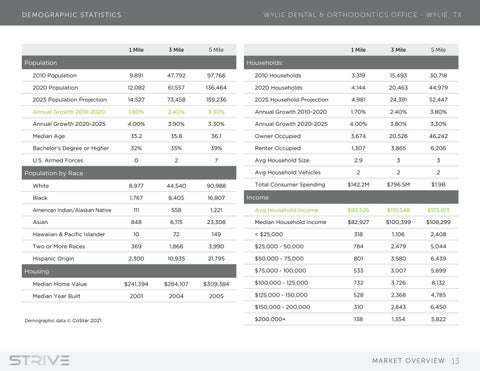The height and width of the screenshot is (371, 480).
Task: Click the highlighted Annual Growth 2010-2020 row label
Action: click(x=69, y=112)
